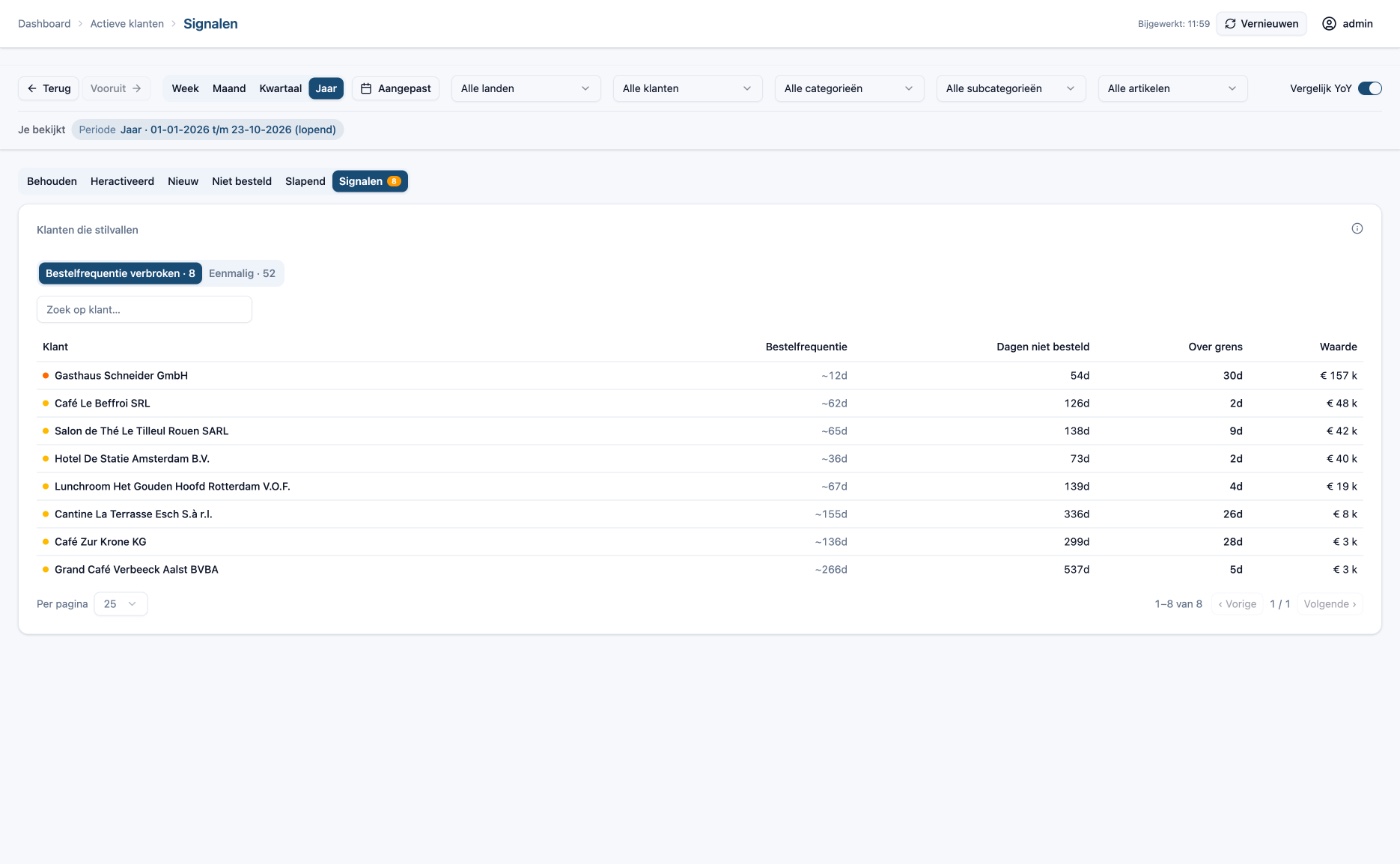Click the info icon in Klanten die stilvallen card
This screenshot has width=1400, height=864.
click(1357, 229)
